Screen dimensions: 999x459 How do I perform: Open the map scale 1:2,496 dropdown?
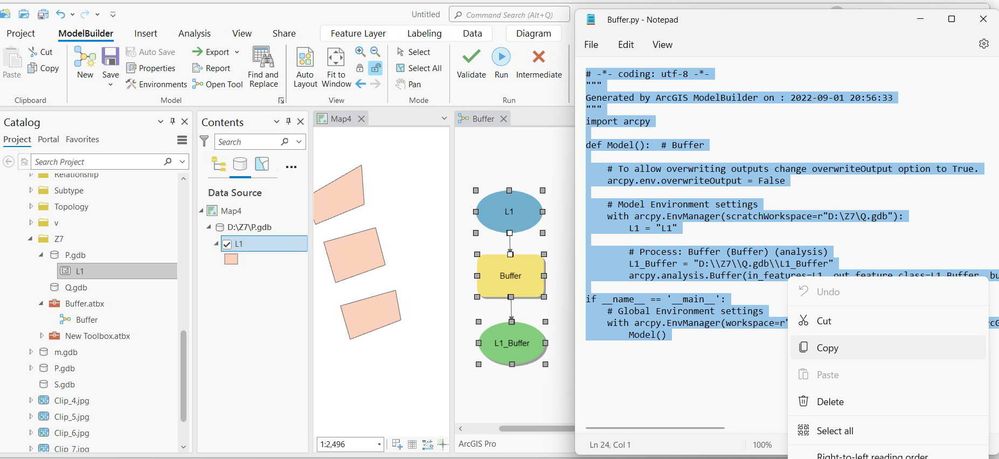pos(380,444)
